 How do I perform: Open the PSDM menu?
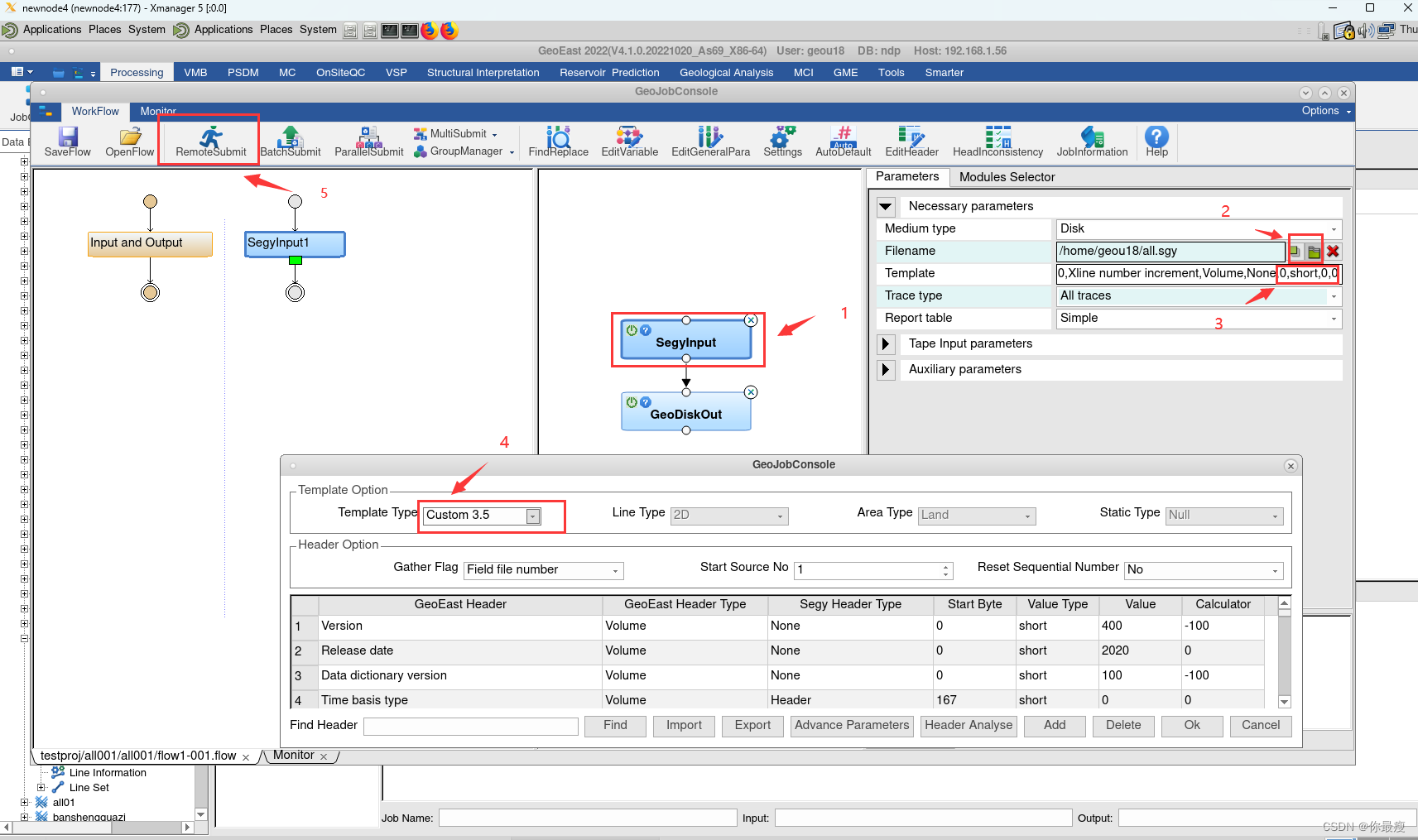click(x=243, y=73)
